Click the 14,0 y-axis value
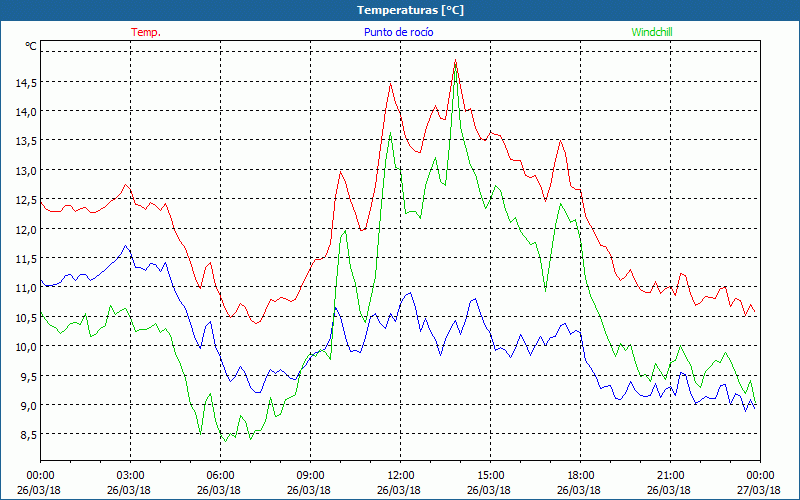Image resolution: width=800 pixels, height=500 pixels. coord(27,111)
